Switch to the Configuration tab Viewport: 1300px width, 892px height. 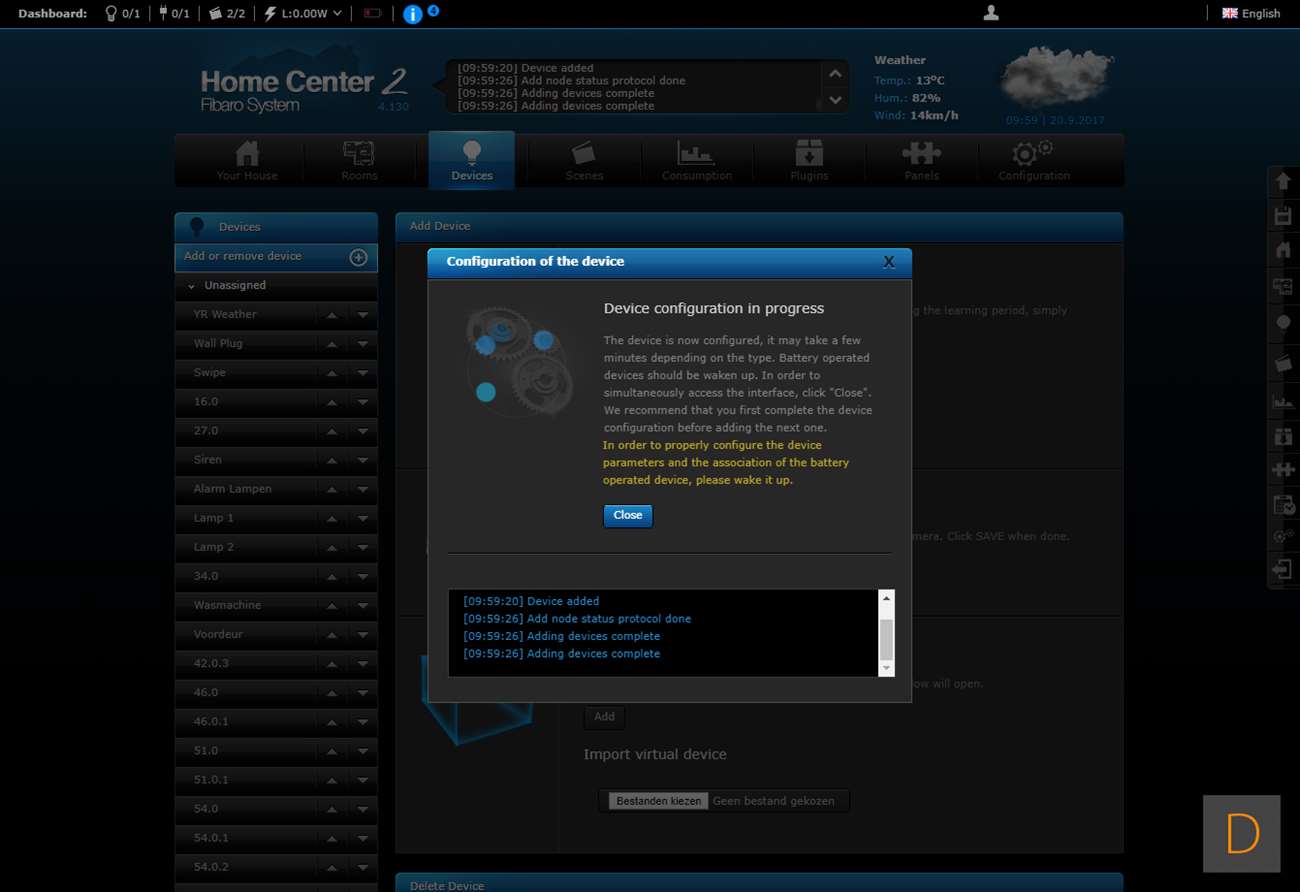point(1034,160)
